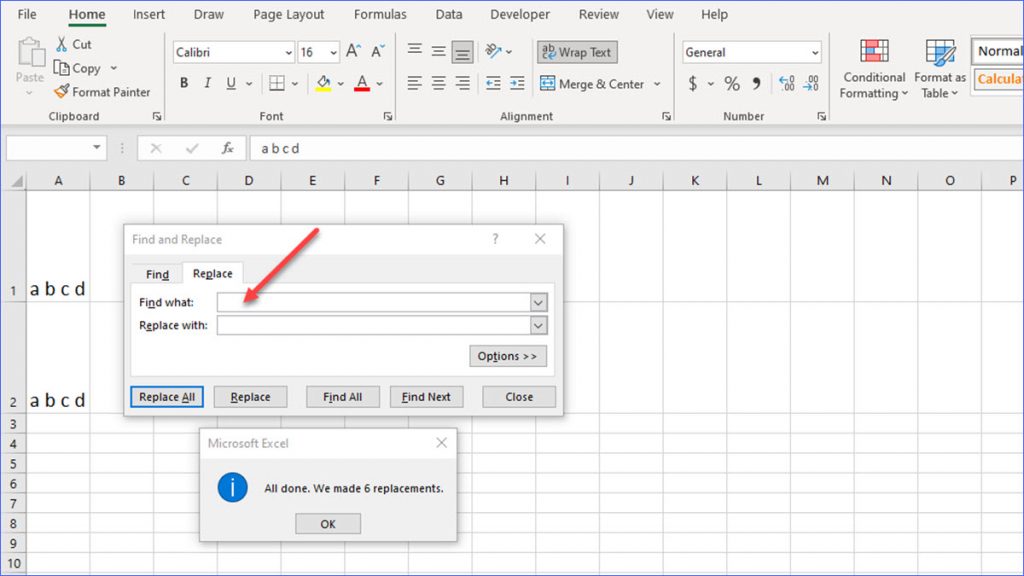Image resolution: width=1024 pixels, height=576 pixels.
Task: Switch to the Find tab
Action: [x=156, y=273]
